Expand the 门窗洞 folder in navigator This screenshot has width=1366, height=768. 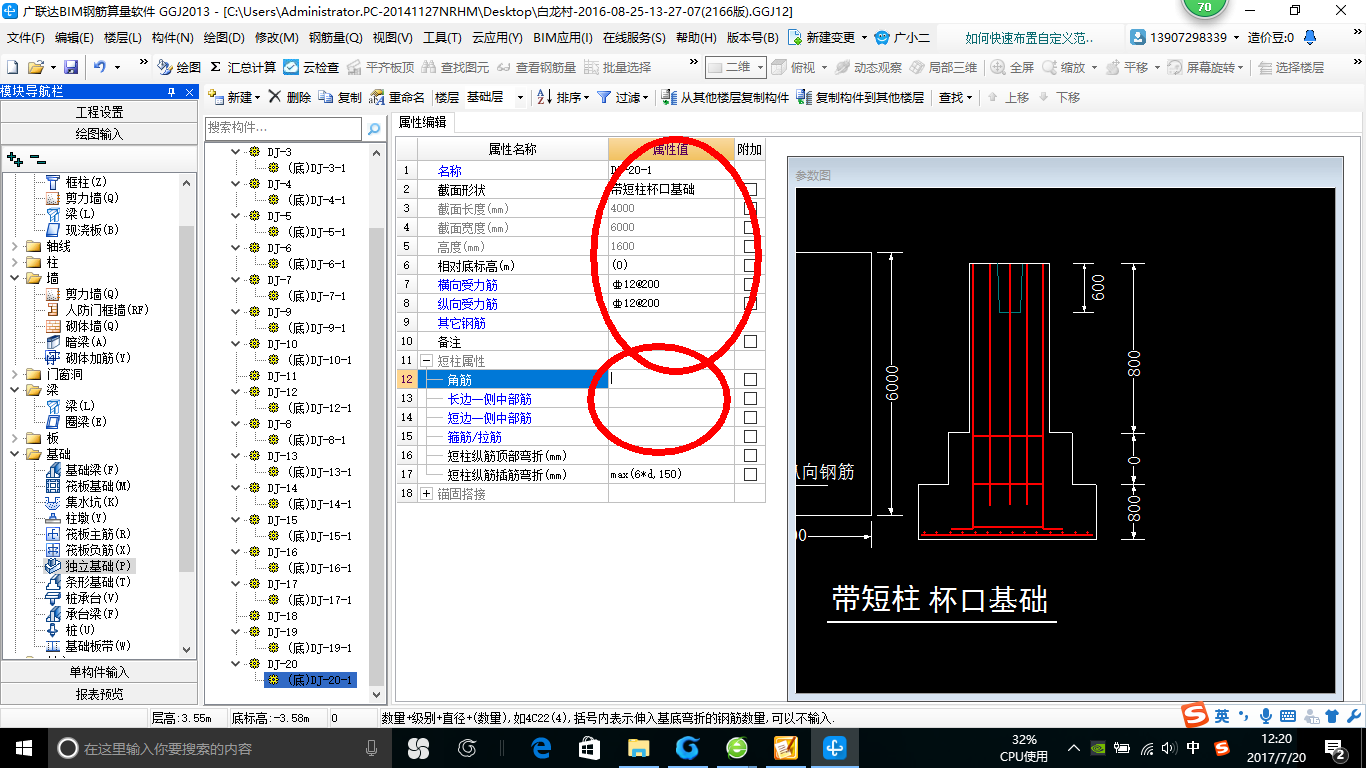(x=13, y=374)
